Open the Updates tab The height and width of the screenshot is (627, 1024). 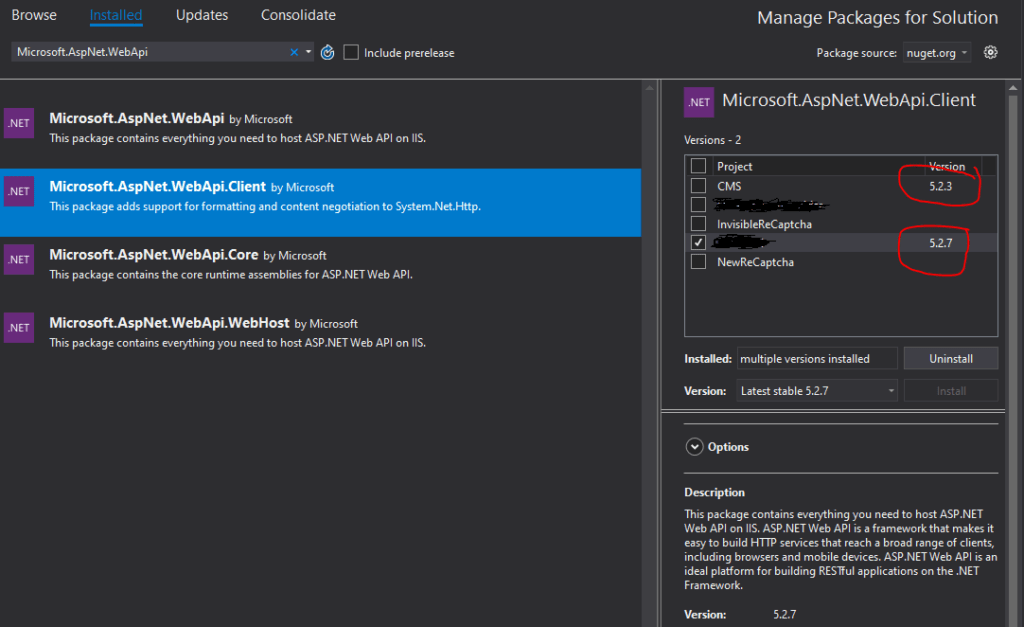[x=202, y=15]
